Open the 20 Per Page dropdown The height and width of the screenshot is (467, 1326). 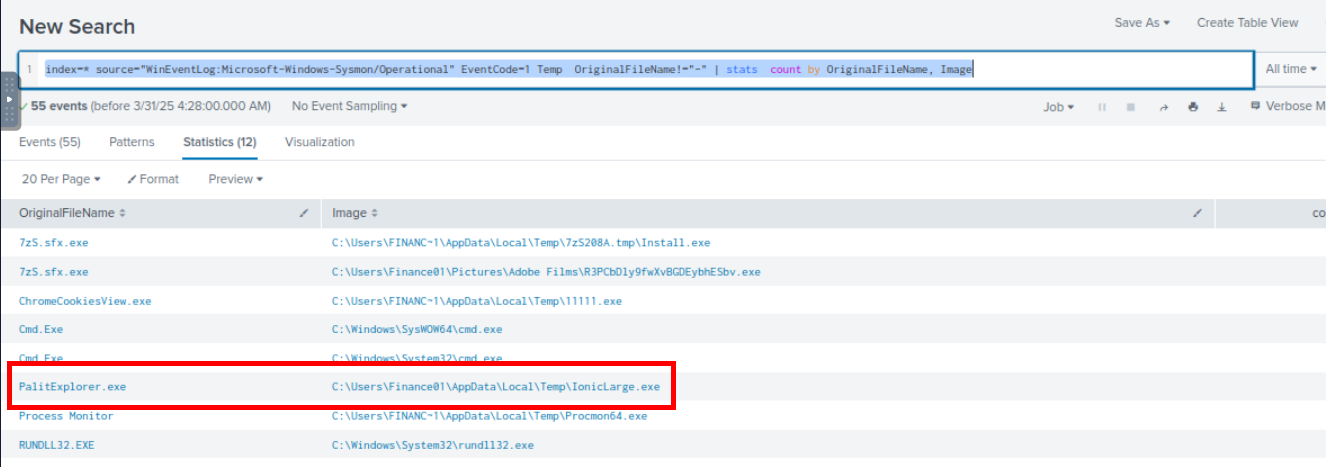tap(61, 179)
